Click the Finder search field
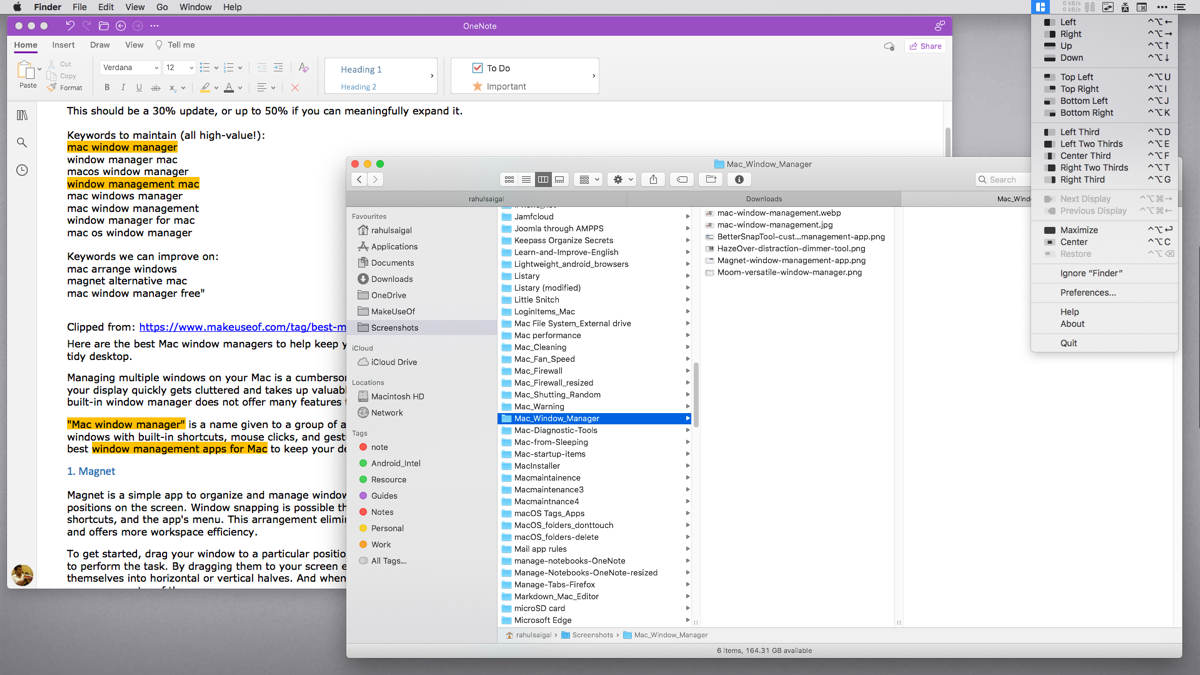This screenshot has height=675, width=1200. point(1005,180)
